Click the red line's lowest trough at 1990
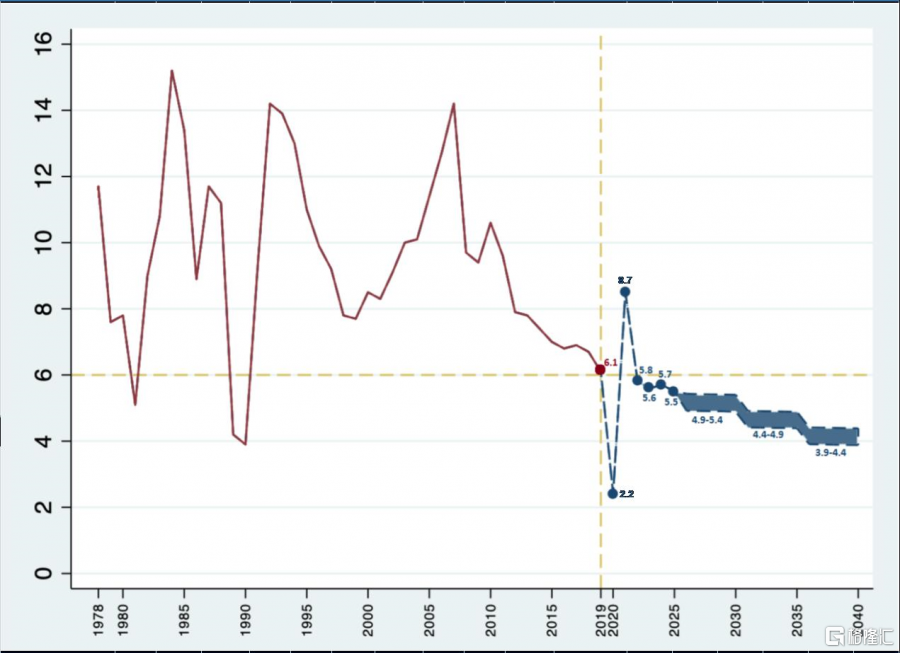Viewport: 900px width, 653px height. (245, 444)
